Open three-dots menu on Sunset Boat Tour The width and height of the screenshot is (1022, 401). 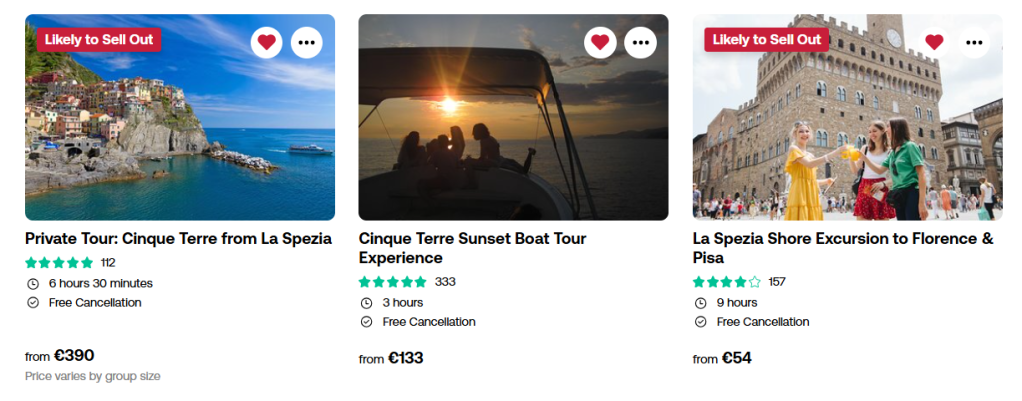click(641, 42)
